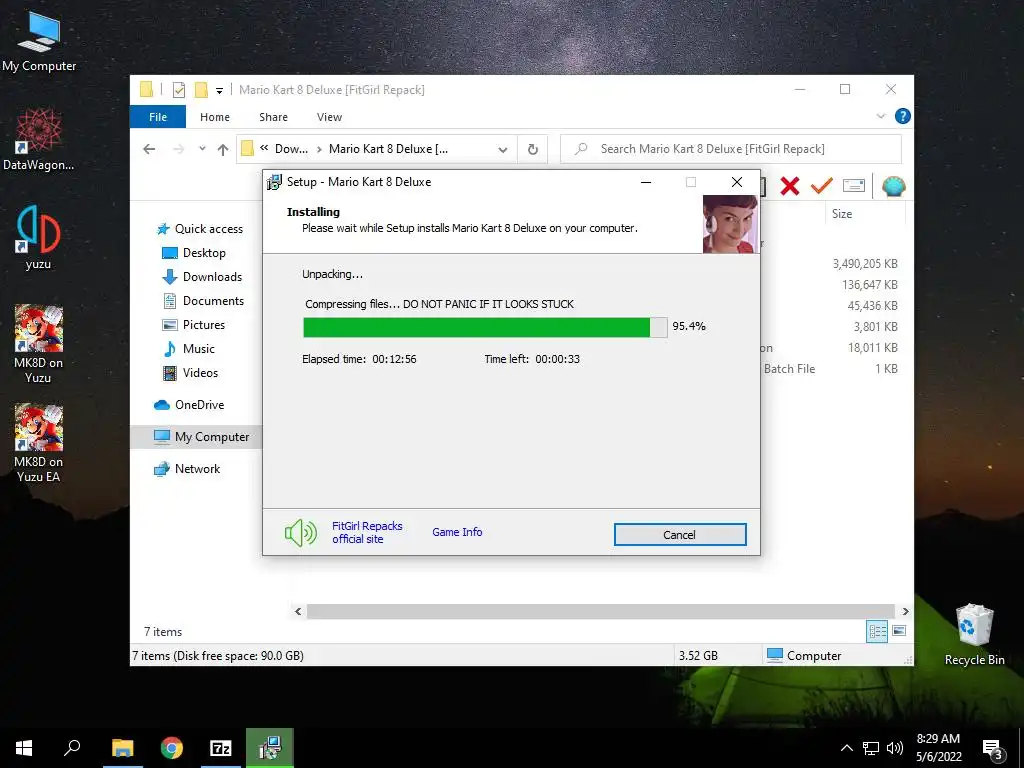Expand the Explorer ribbon chevron
The width and height of the screenshot is (1024, 768).
[880, 116]
